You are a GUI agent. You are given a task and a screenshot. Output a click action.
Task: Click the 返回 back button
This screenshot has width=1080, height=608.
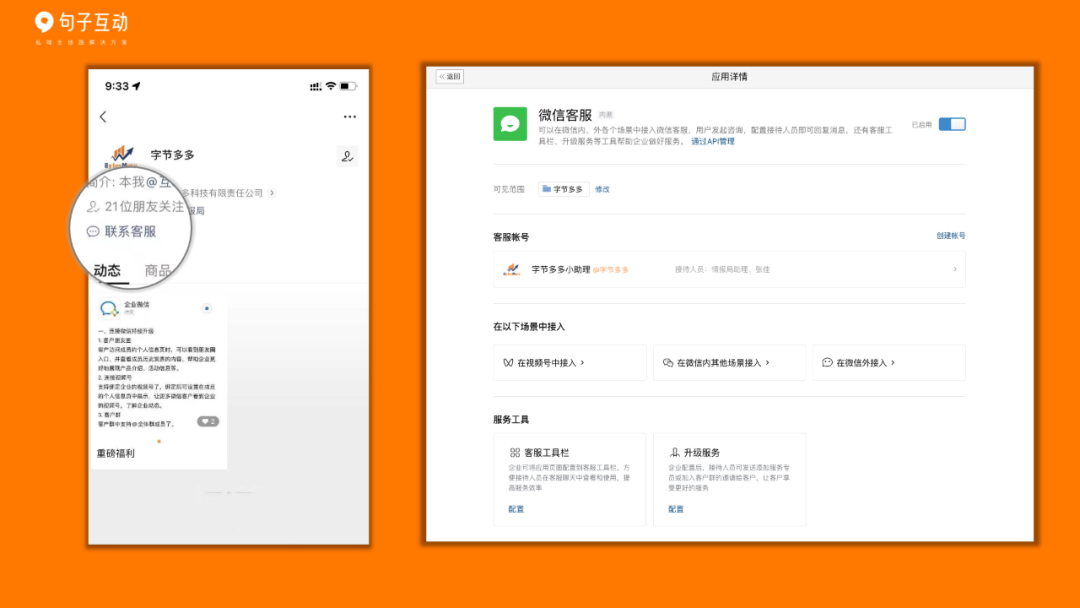pyautogui.click(x=450, y=76)
